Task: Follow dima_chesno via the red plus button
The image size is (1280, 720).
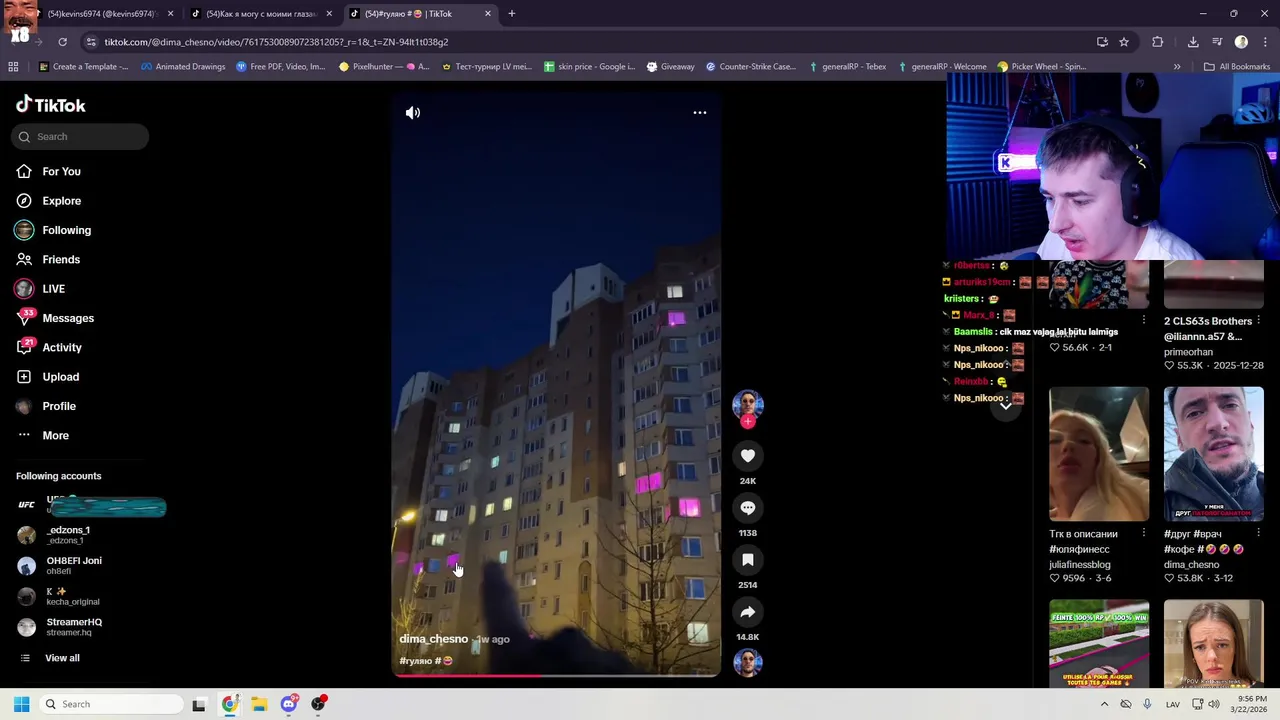Action: [748, 421]
